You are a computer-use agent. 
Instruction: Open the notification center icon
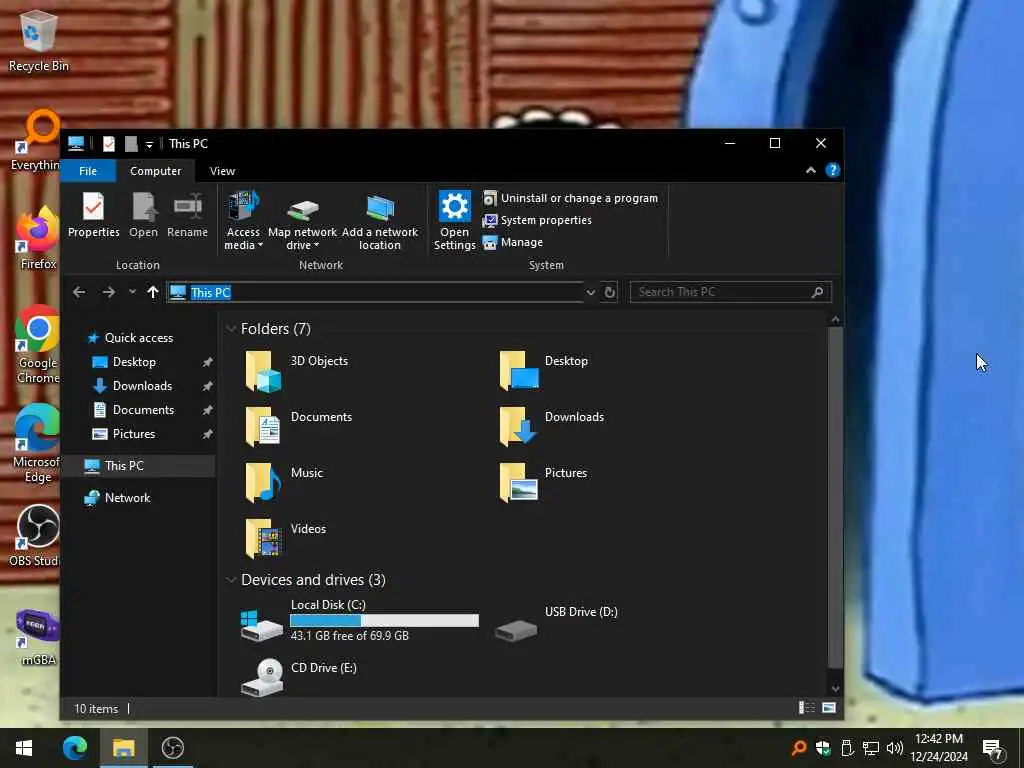[x=993, y=748]
